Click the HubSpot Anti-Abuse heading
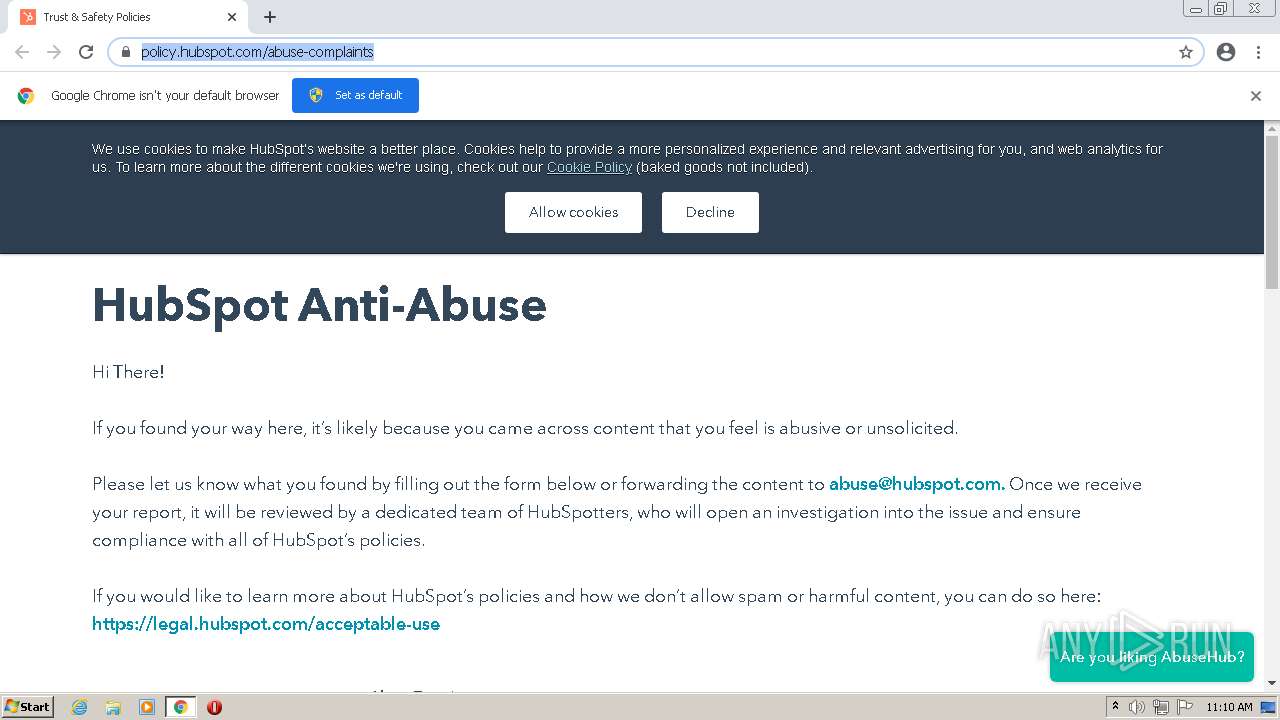Image resolution: width=1280 pixels, height=720 pixels. pyautogui.click(x=319, y=305)
